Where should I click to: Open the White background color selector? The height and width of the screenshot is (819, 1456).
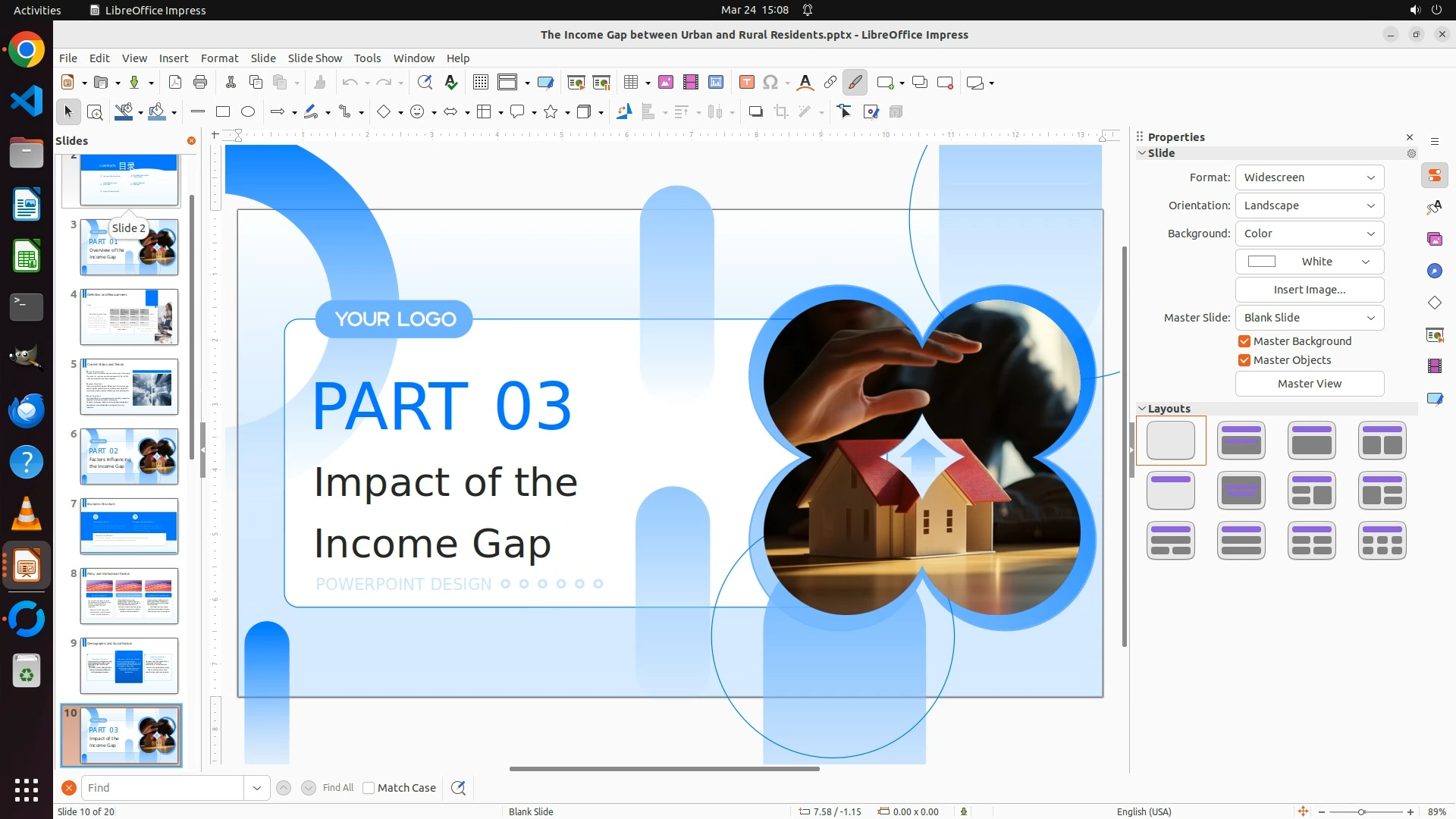(x=1309, y=262)
